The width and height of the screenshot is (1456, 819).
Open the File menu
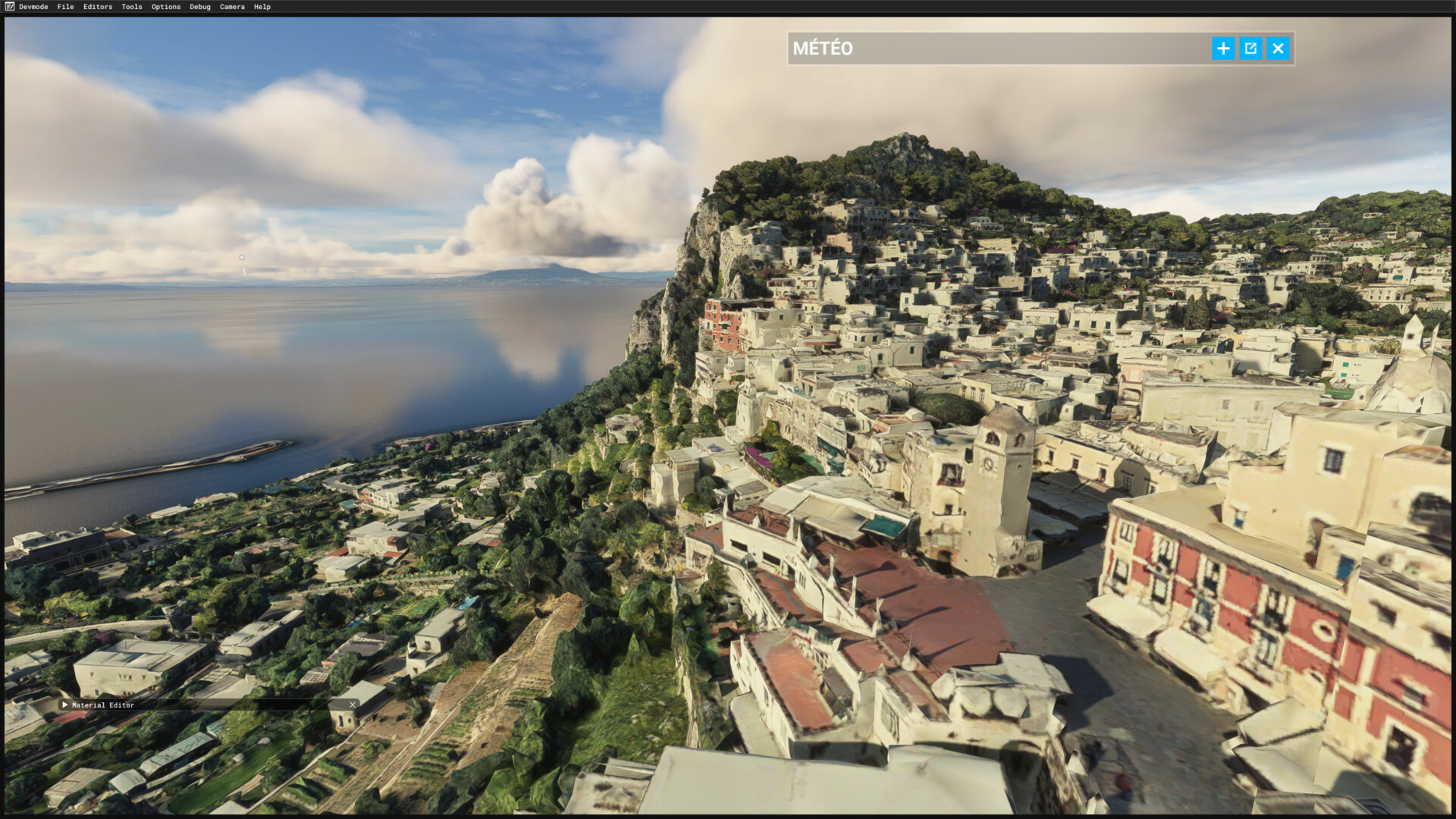point(65,7)
